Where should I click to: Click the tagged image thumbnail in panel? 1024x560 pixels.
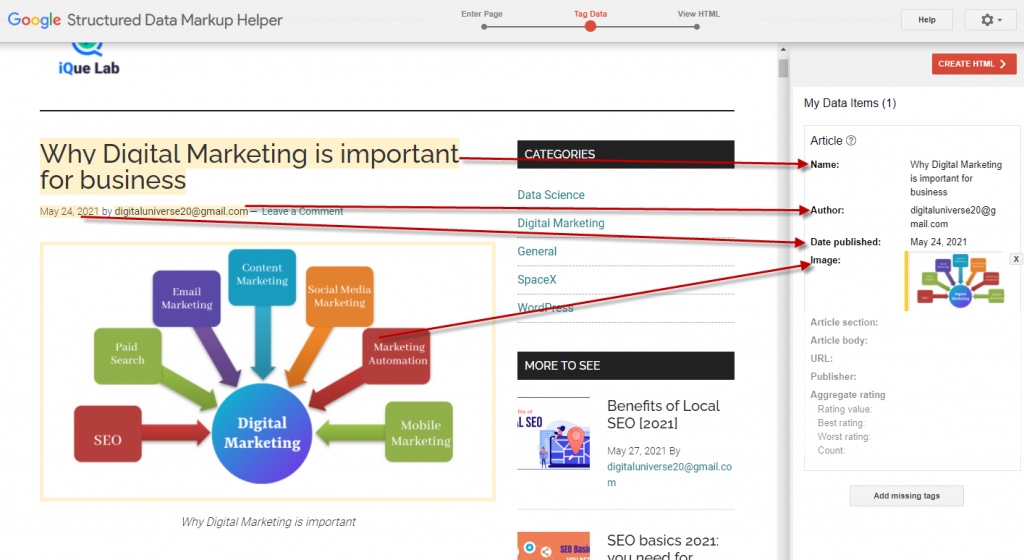click(959, 281)
